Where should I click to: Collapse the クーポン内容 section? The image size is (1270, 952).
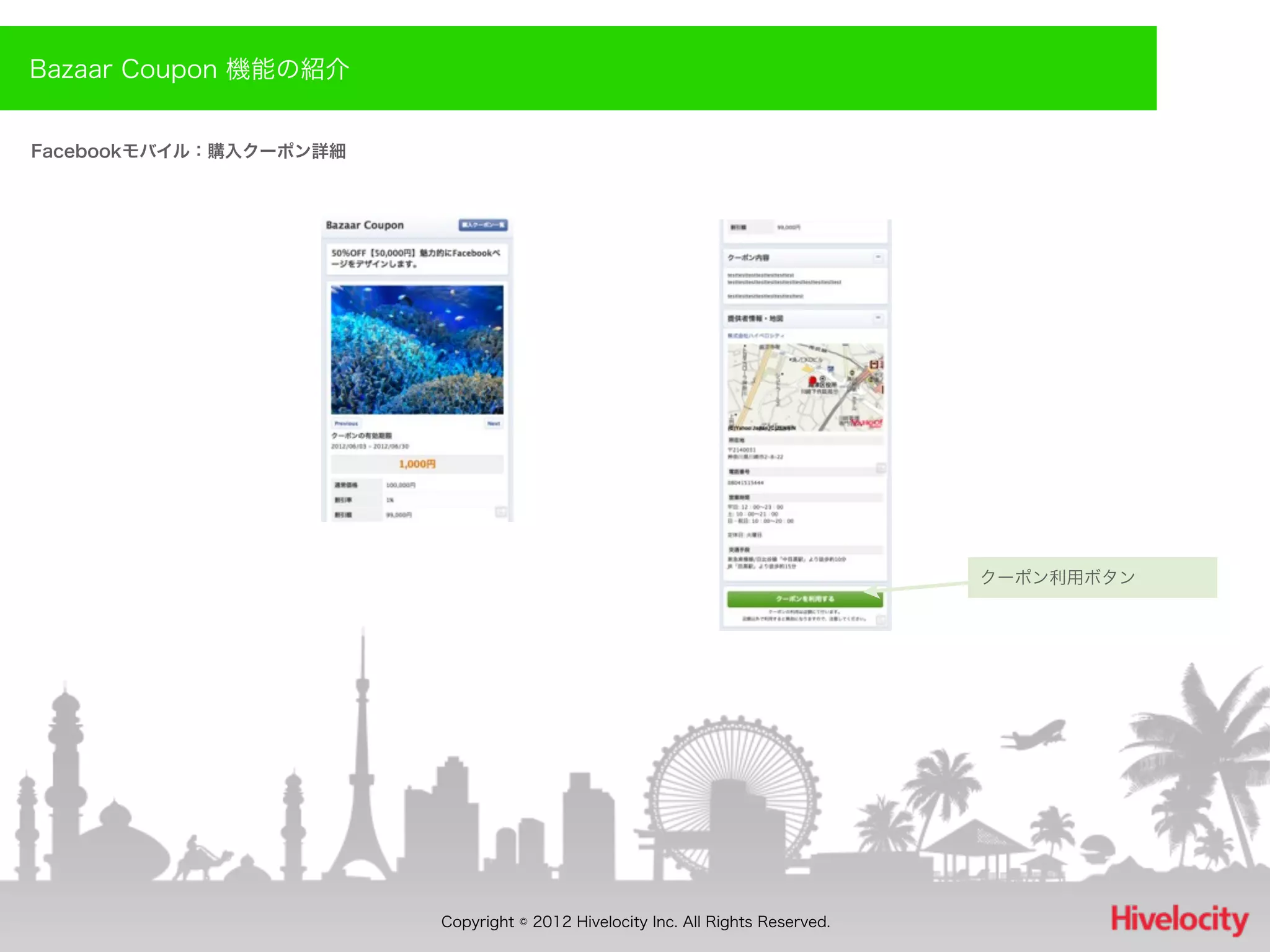pos(878,257)
